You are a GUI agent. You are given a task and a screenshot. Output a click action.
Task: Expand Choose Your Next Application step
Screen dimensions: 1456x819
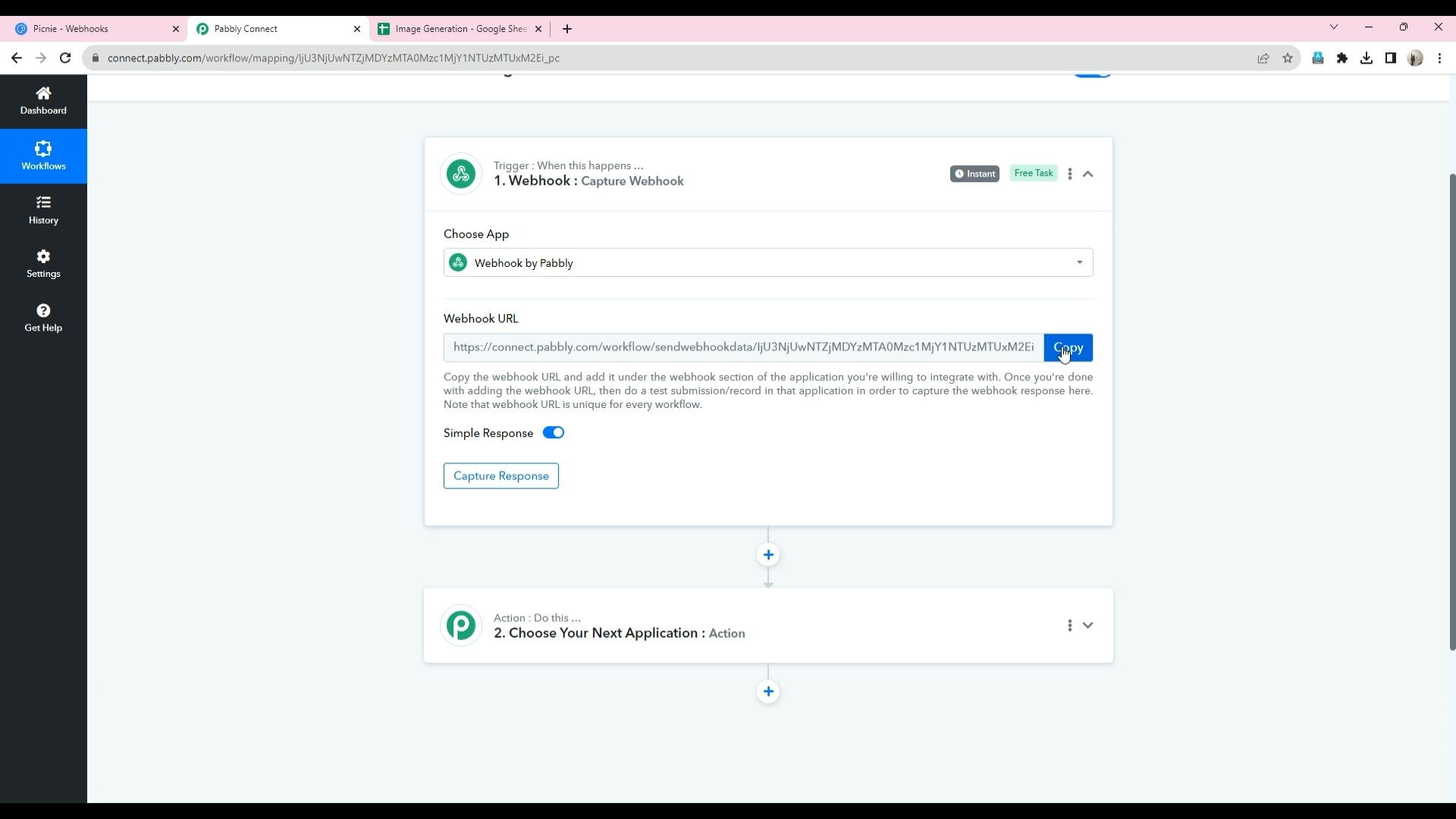(x=1088, y=626)
